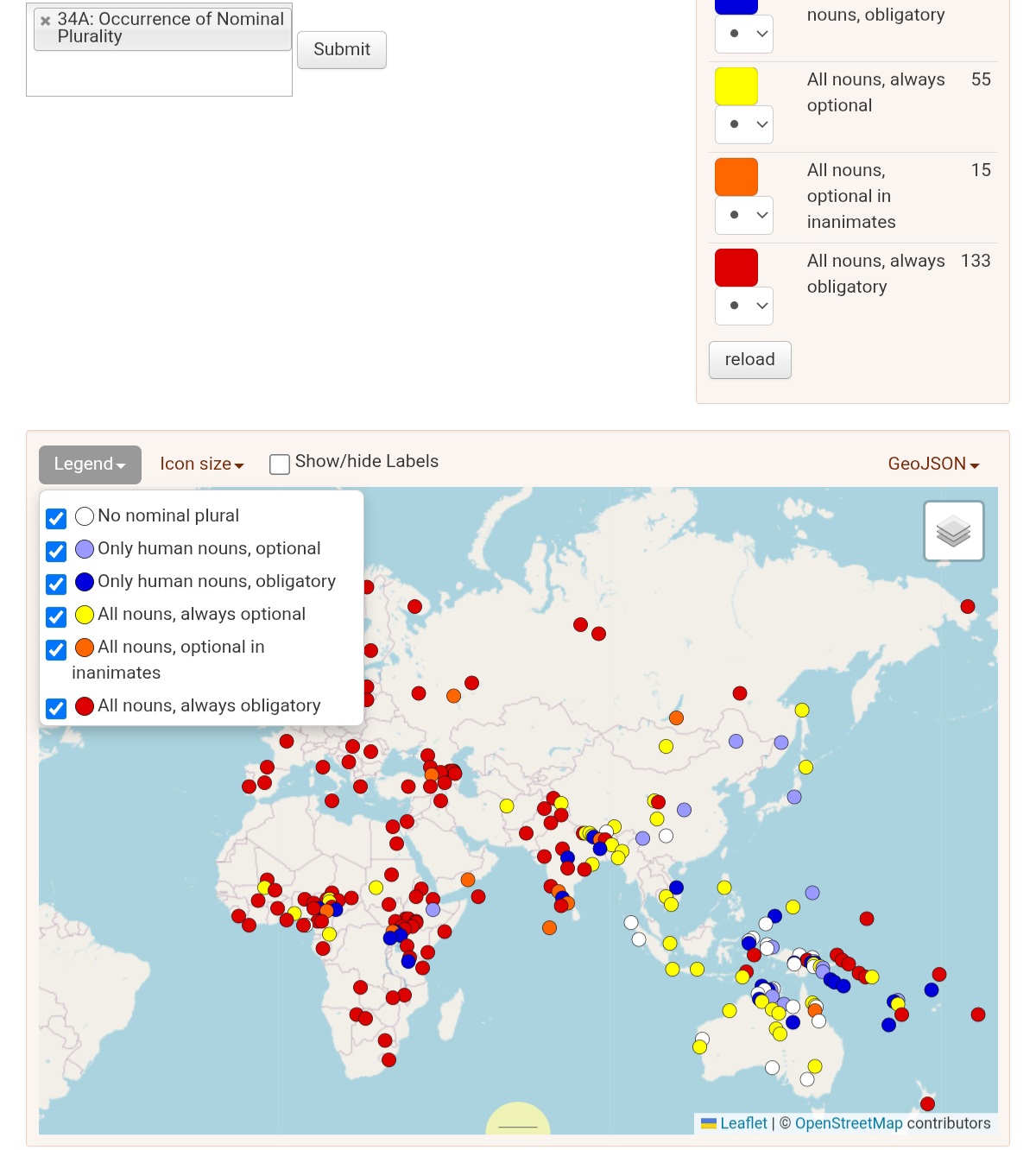Click the white circle icon for No nominal plural
Screen dimensions: 1036x1150
tap(85, 516)
